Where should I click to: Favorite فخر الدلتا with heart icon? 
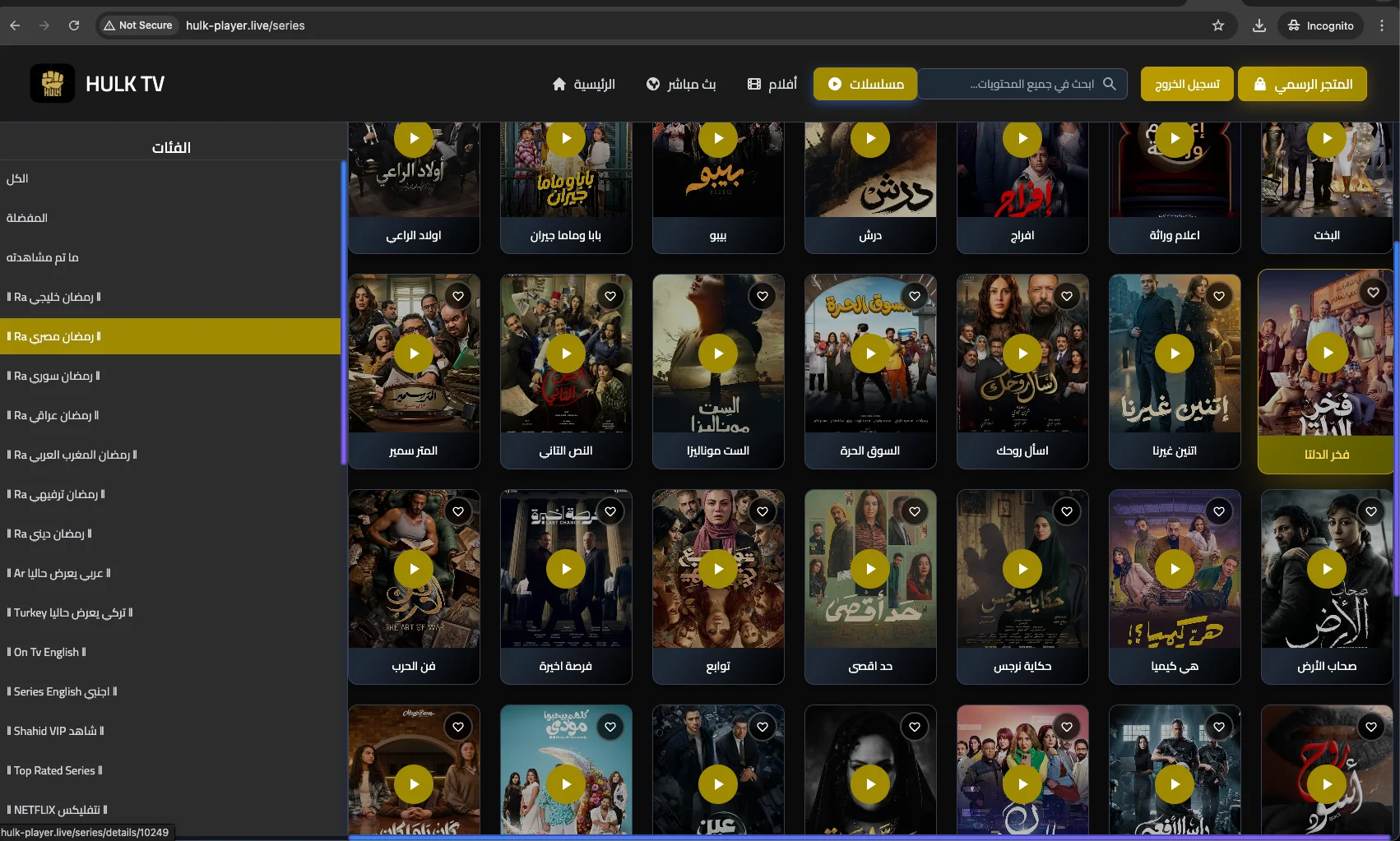1374,292
